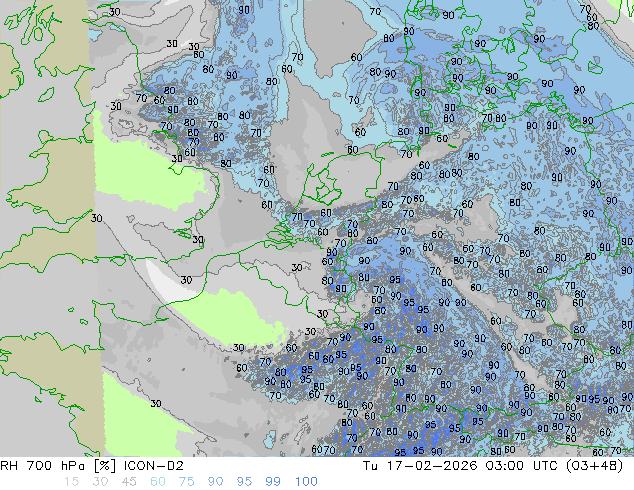Click the date "Tu 17-02-2026"

419,466
